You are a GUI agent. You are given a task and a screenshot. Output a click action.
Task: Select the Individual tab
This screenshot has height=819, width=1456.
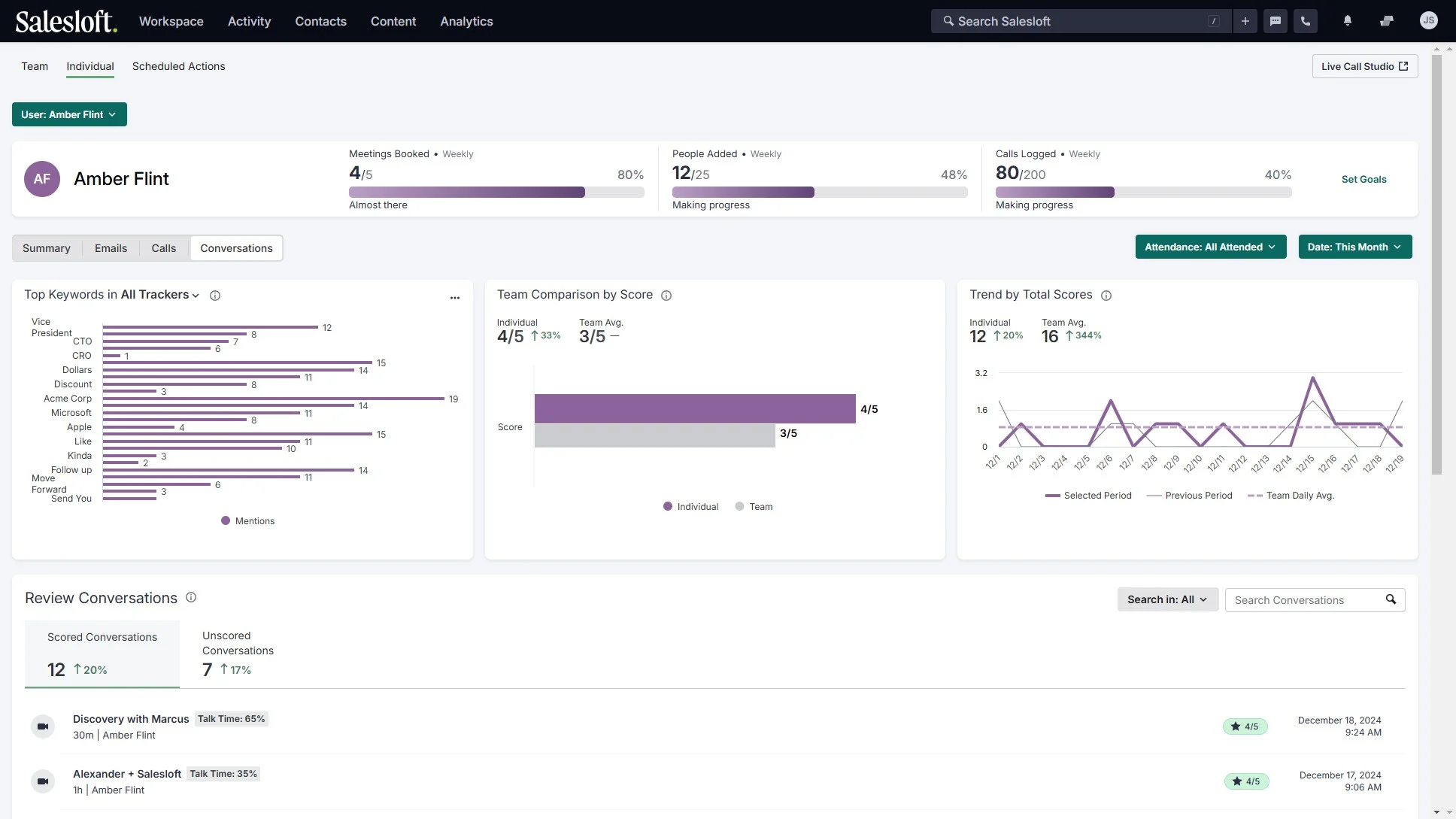point(90,66)
